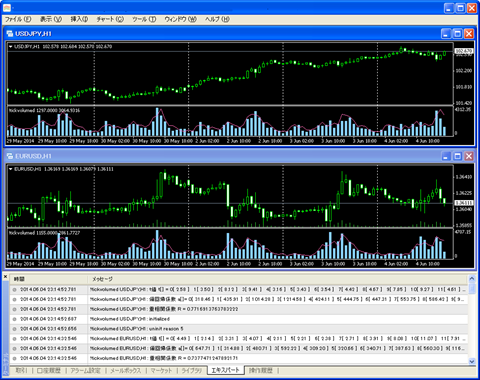The height and width of the screenshot is (380, 480).
Task: Click the info icon of the first log row
Action: click(14, 290)
